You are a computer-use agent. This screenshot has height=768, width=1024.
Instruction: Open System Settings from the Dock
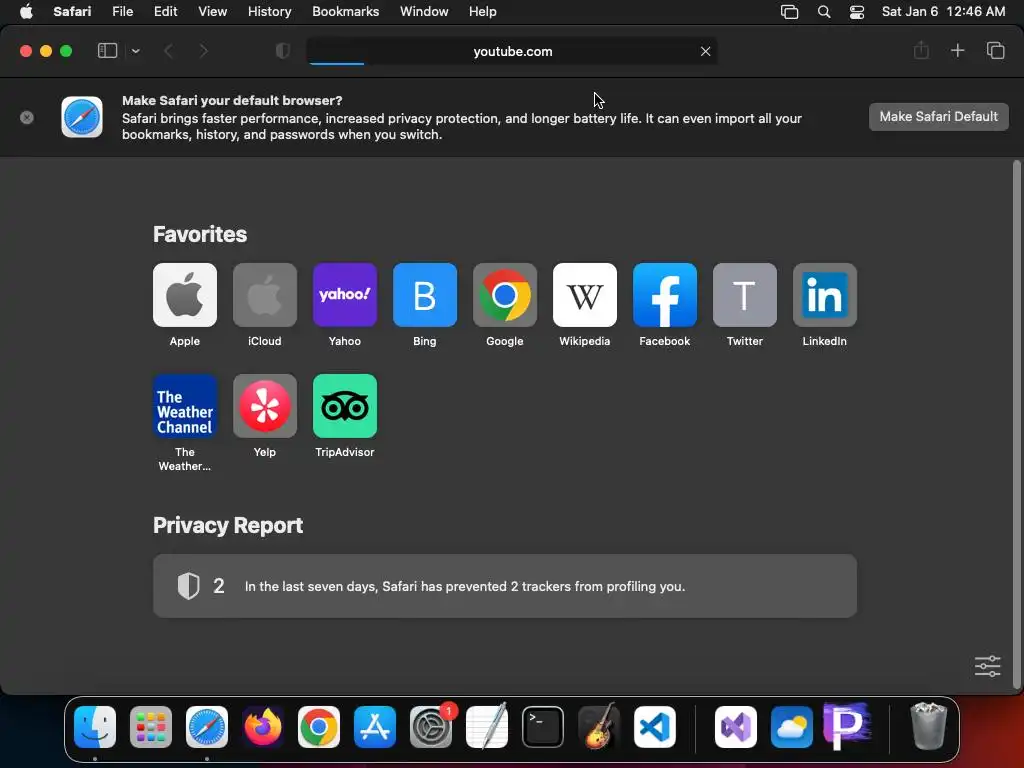(x=431, y=727)
